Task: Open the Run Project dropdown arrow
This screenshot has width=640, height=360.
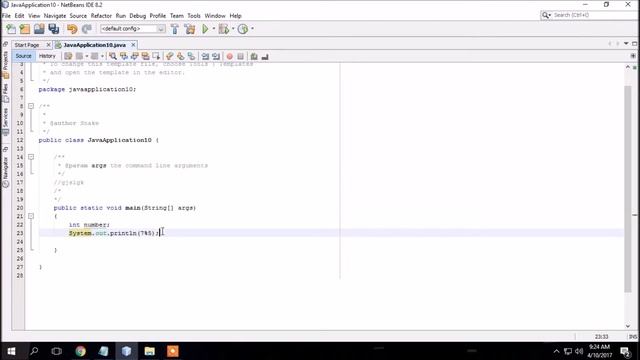Action: point(213,29)
